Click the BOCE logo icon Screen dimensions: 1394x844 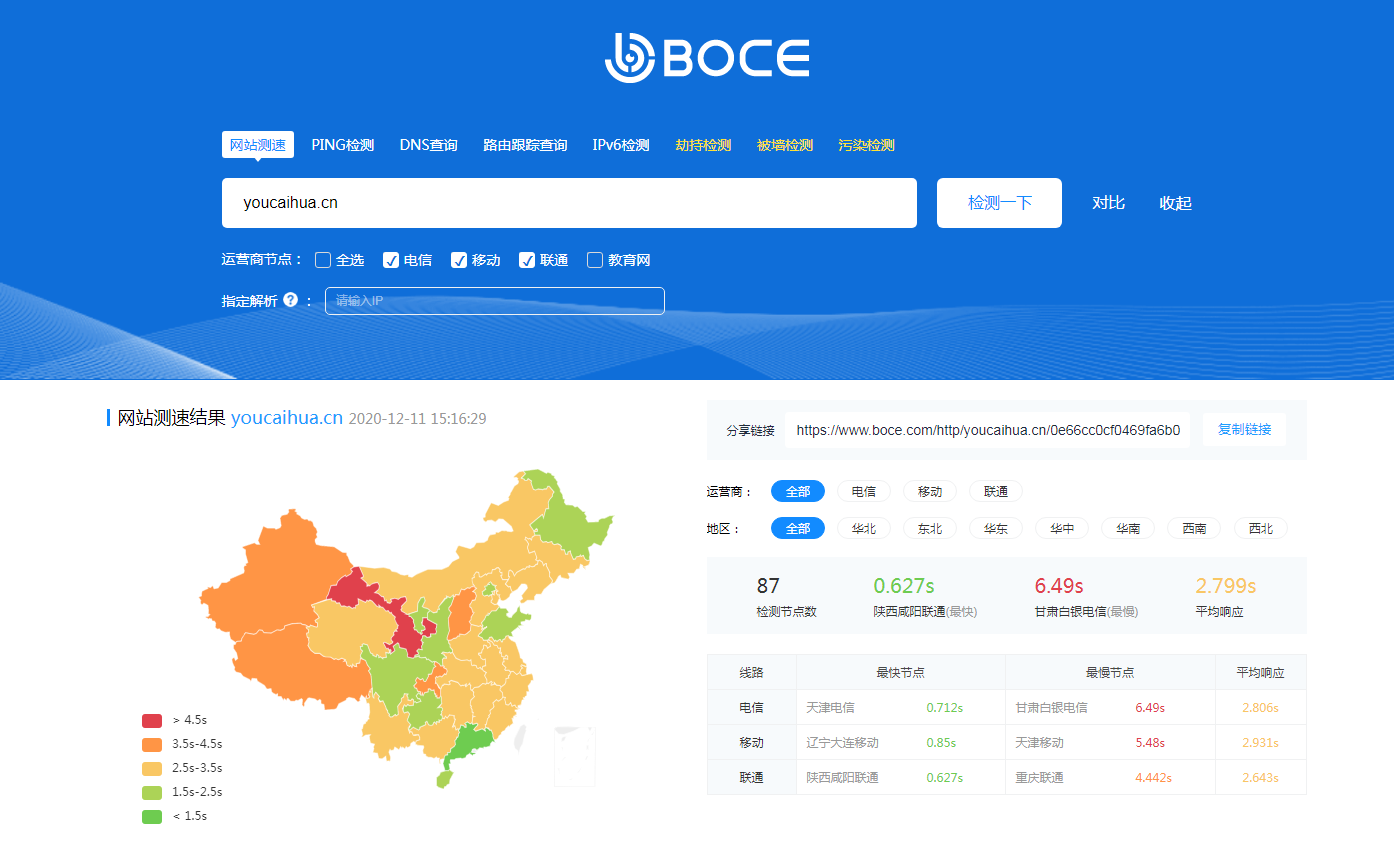click(x=630, y=58)
